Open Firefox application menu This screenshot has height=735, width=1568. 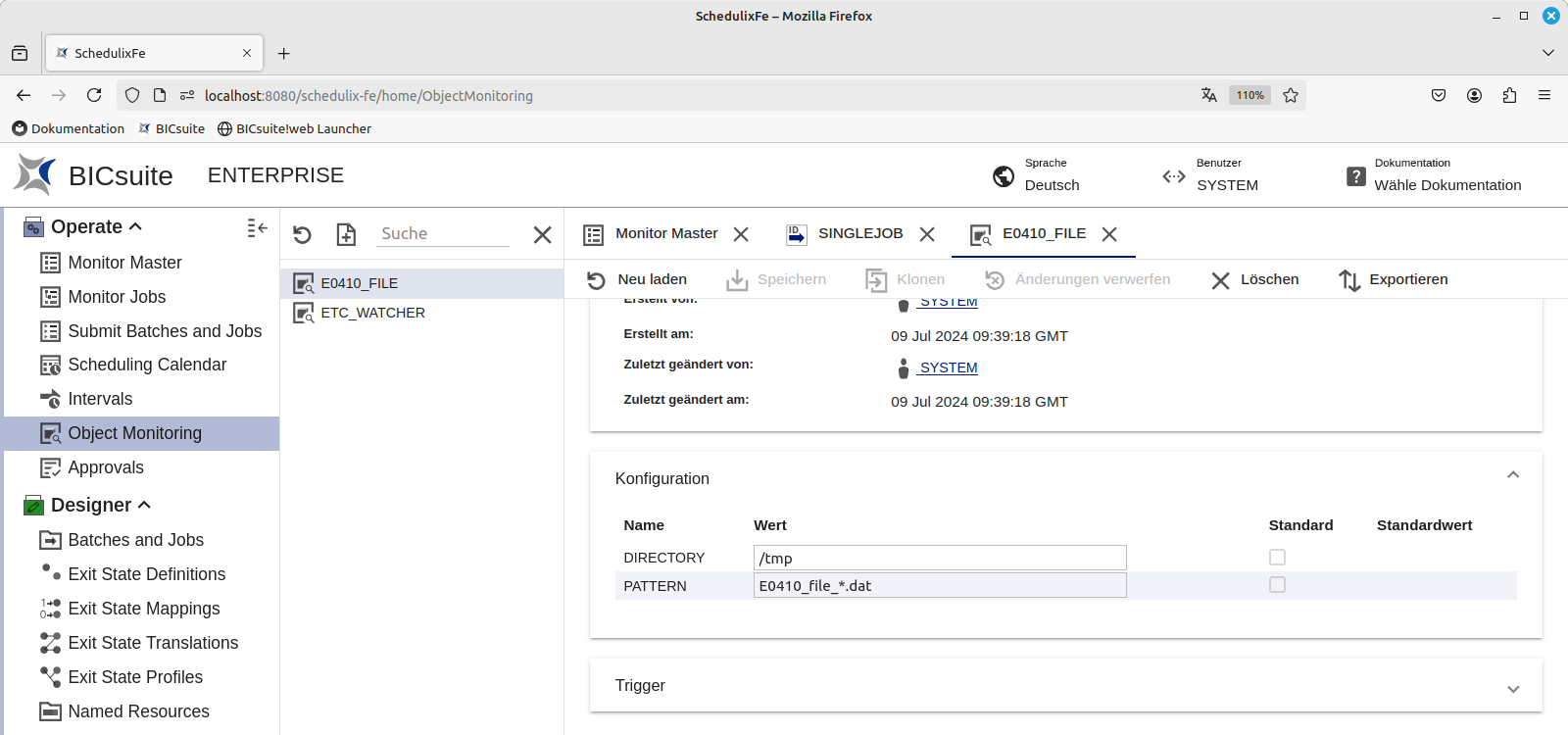(x=1544, y=95)
